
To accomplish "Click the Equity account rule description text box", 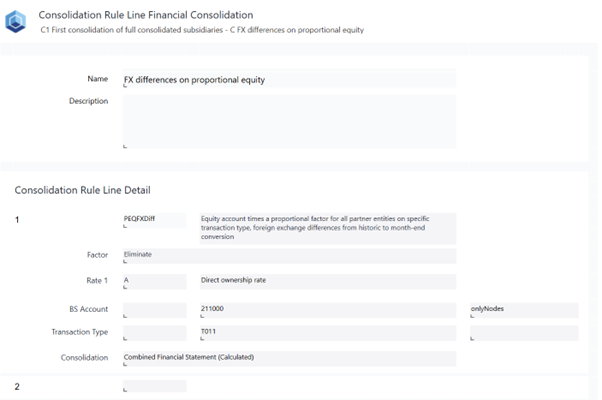I will (327, 227).
